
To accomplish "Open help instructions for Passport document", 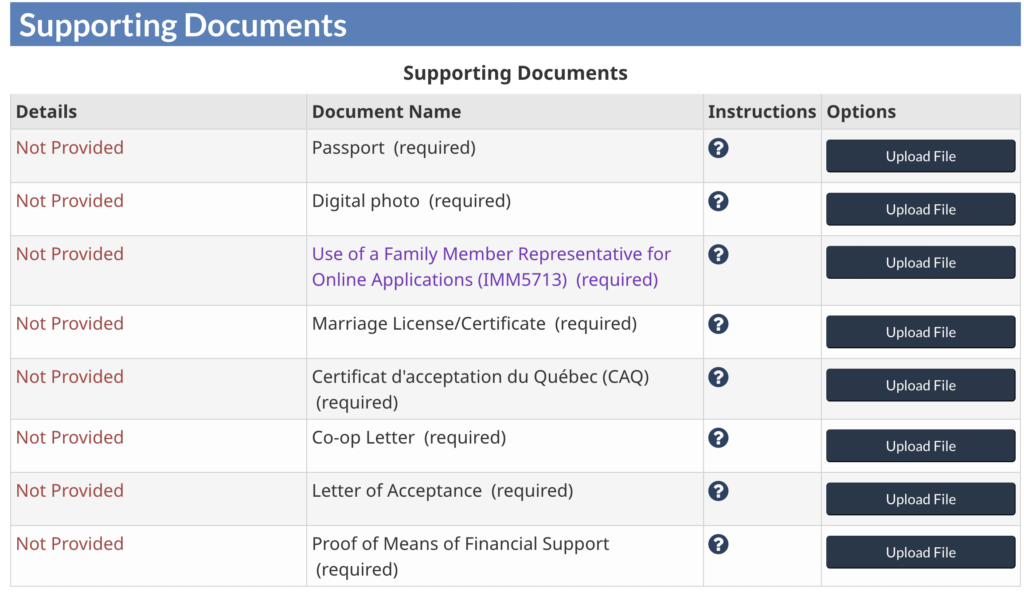I will click(x=718, y=148).
